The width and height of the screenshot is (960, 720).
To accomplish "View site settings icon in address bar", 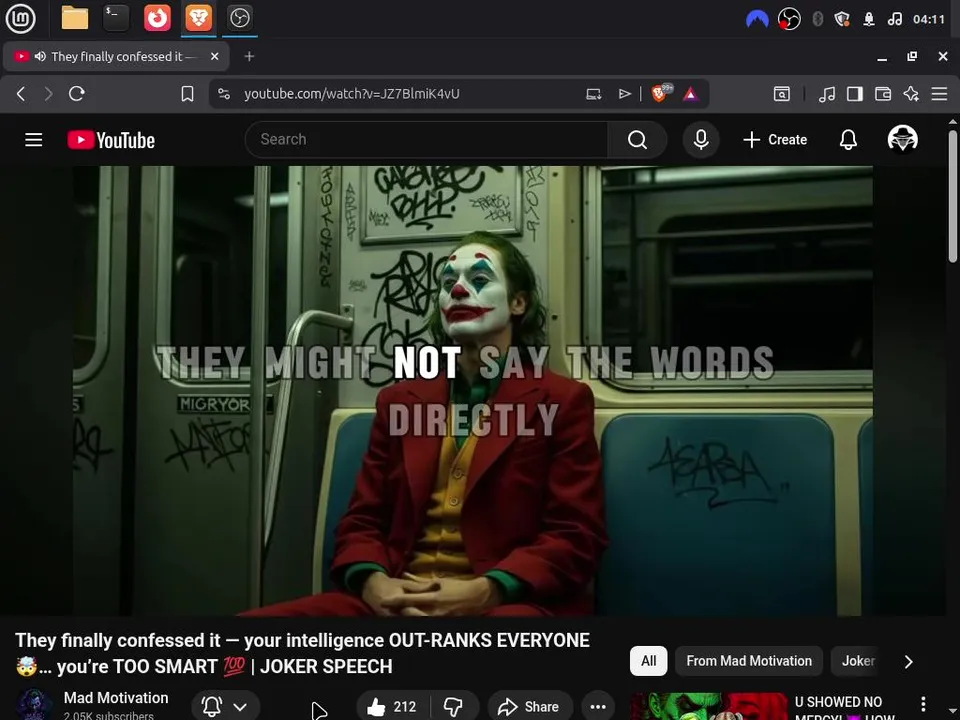I will point(224,94).
